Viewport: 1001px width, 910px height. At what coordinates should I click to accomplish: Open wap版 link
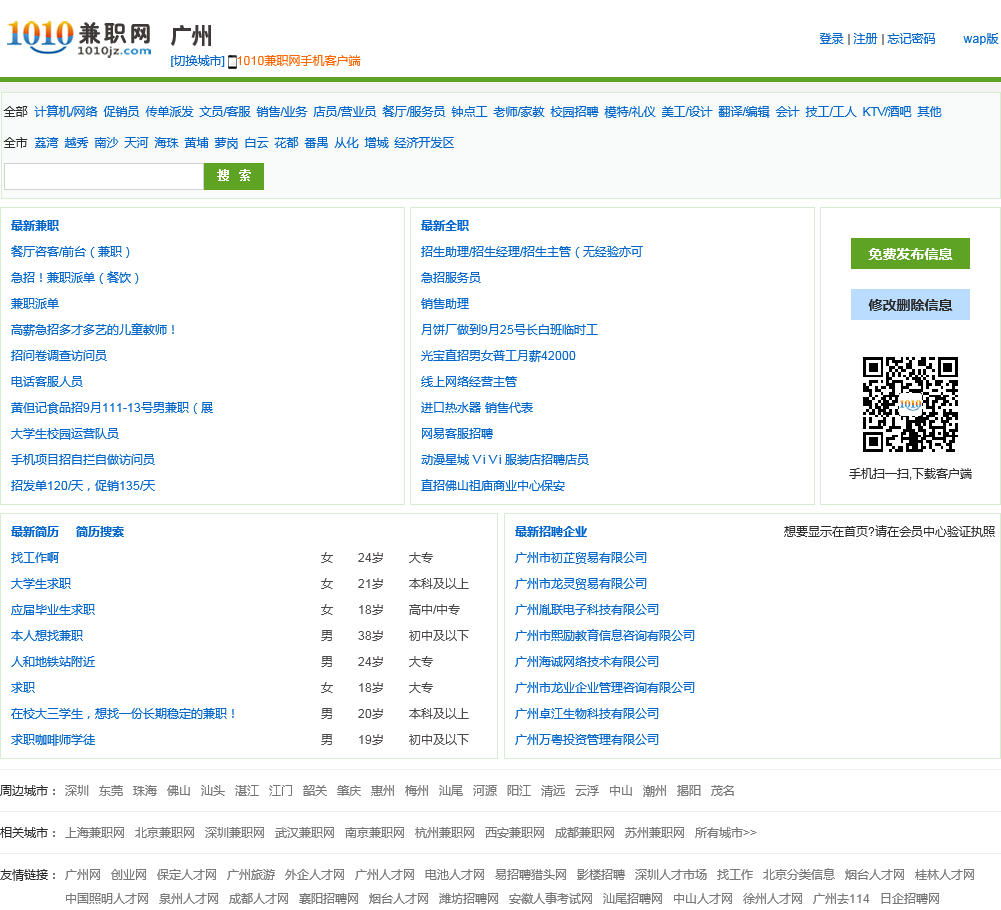tap(981, 39)
